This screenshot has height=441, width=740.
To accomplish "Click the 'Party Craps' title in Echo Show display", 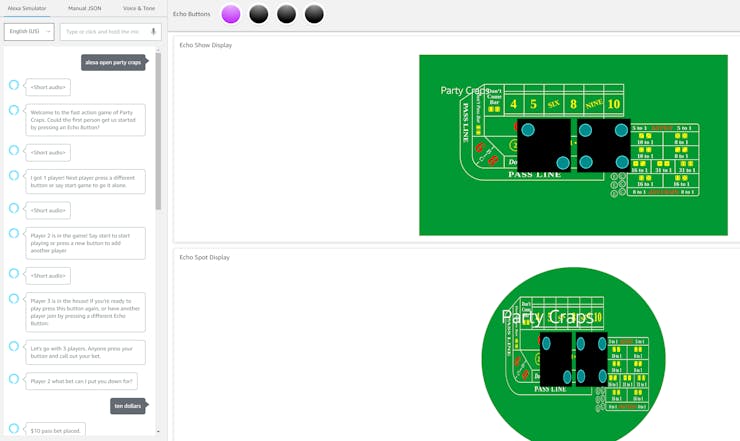I will pos(464,90).
